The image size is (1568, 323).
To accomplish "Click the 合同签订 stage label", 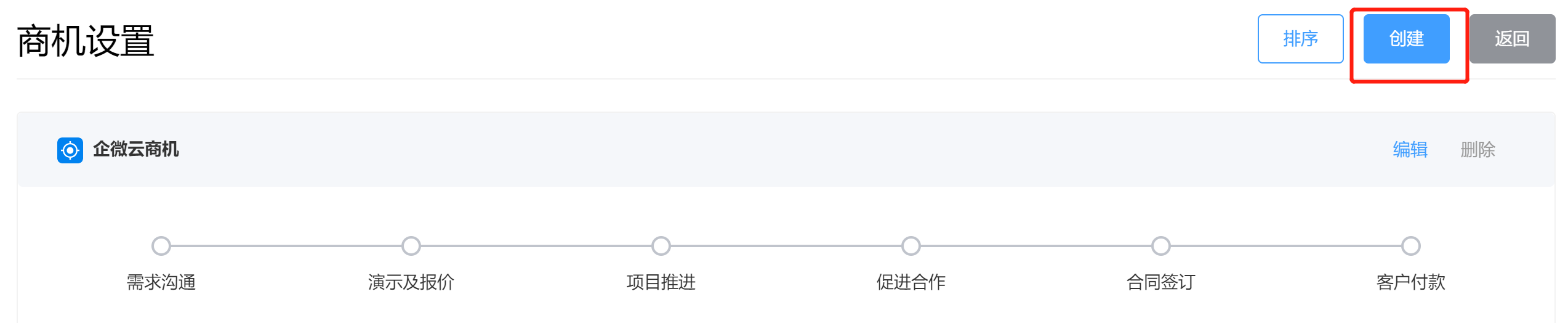I will click(x=1161, y=282).
